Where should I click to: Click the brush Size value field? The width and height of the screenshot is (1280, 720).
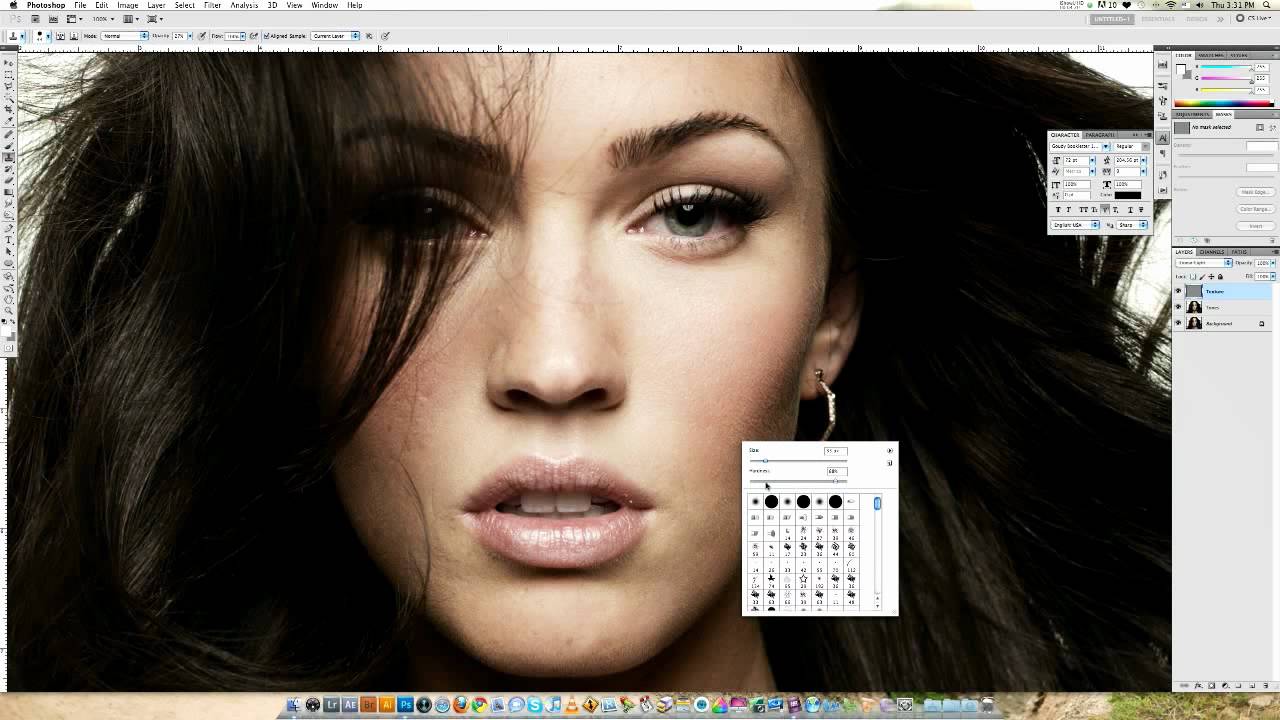tap(836, 451)
